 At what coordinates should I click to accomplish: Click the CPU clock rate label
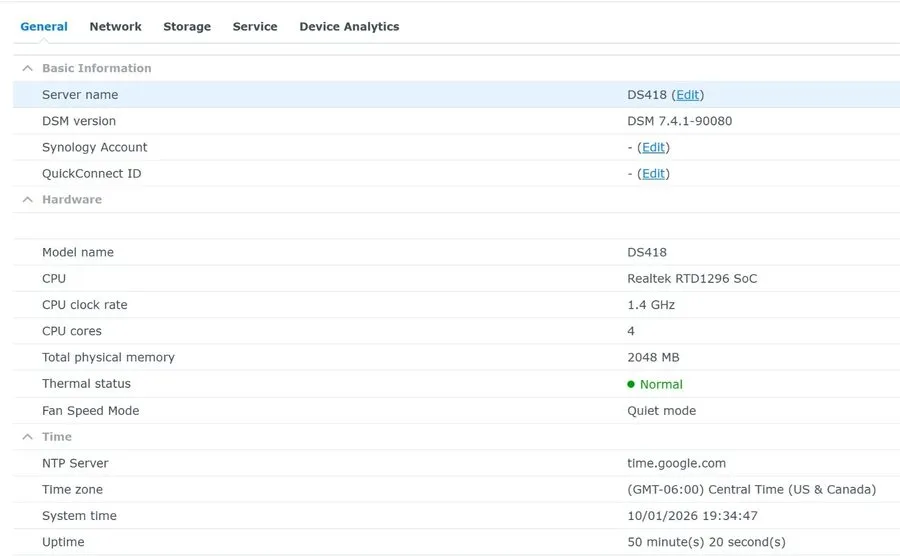[x=84, y=305]
